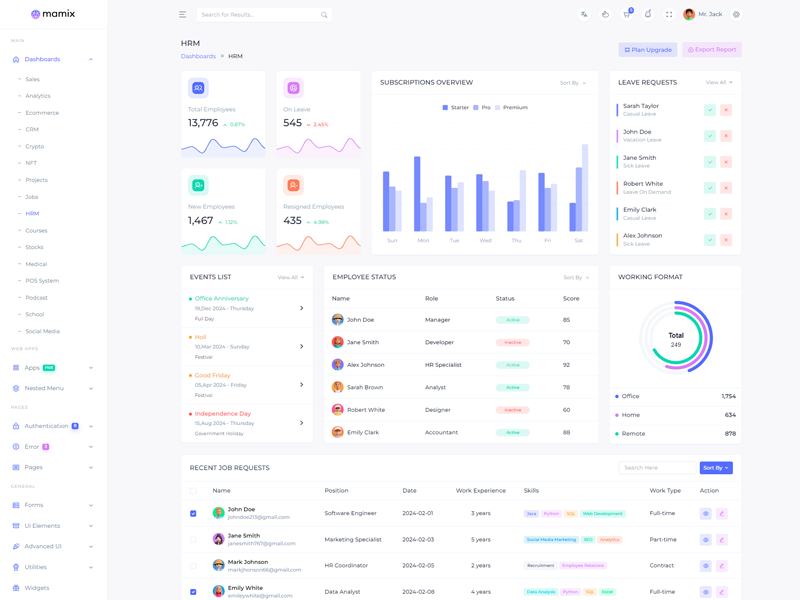800x600 pixels.
Task: Check Jane Smith's job request checkbox
Action: [193, 540]
